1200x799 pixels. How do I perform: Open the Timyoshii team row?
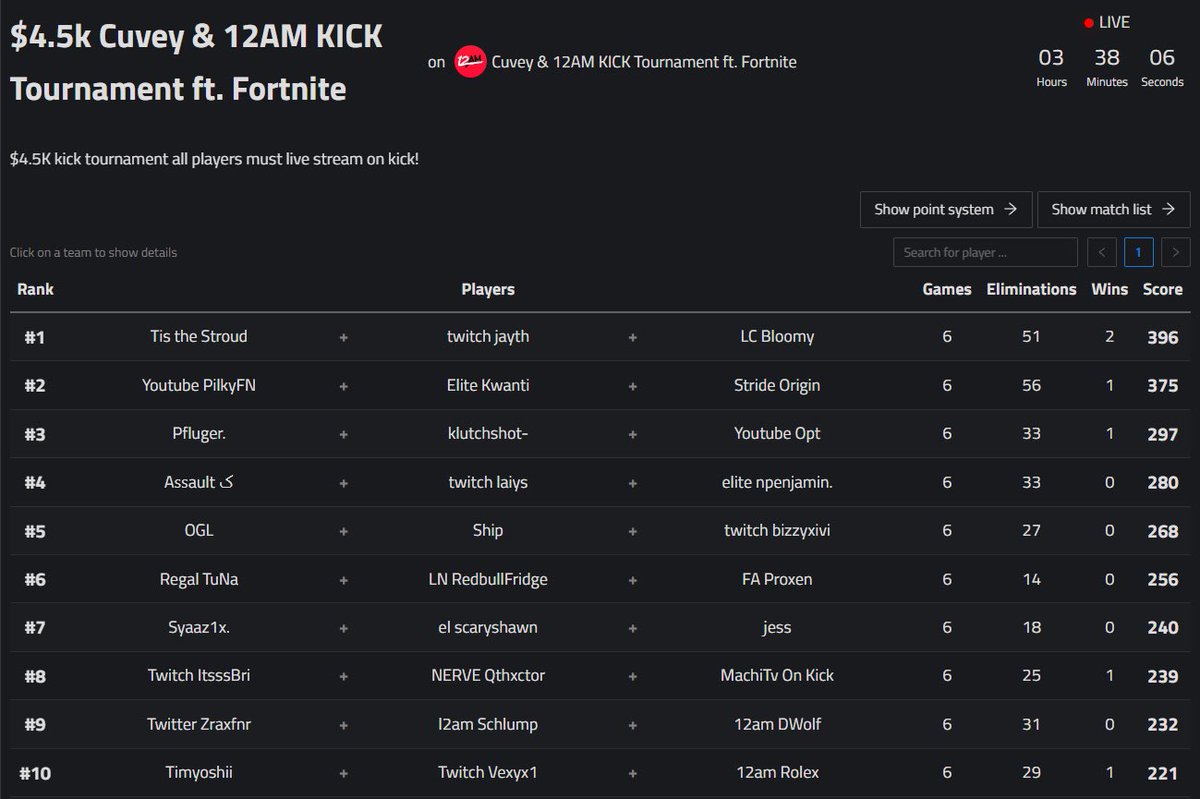(x=600, y=772)
